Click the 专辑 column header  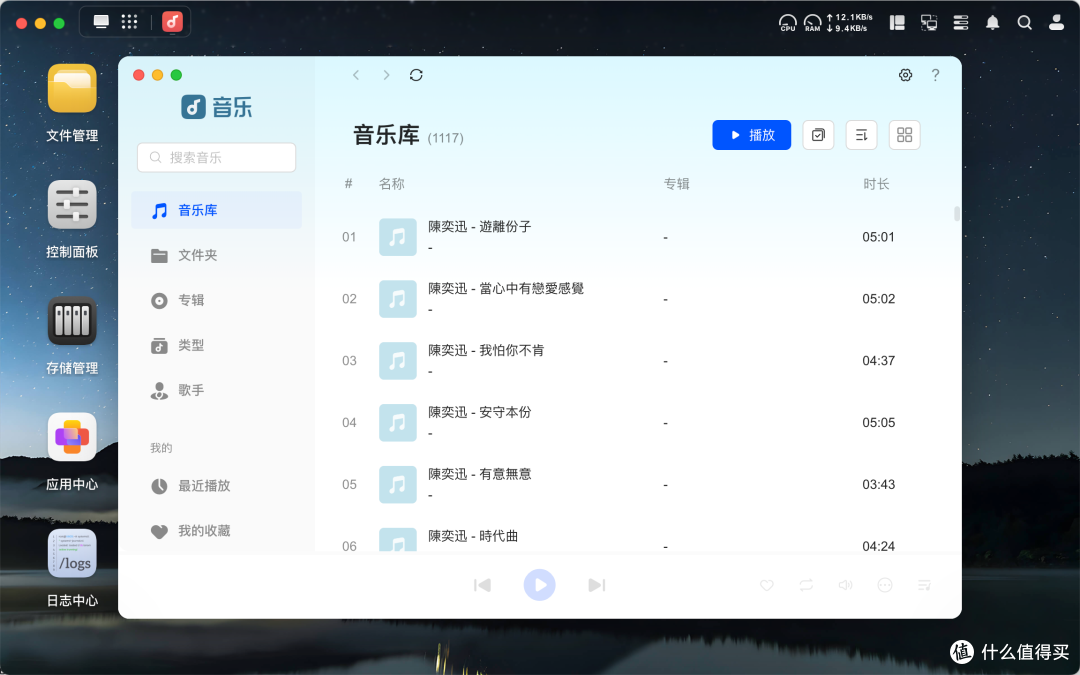pyautogui.click(x=676, y=184)
